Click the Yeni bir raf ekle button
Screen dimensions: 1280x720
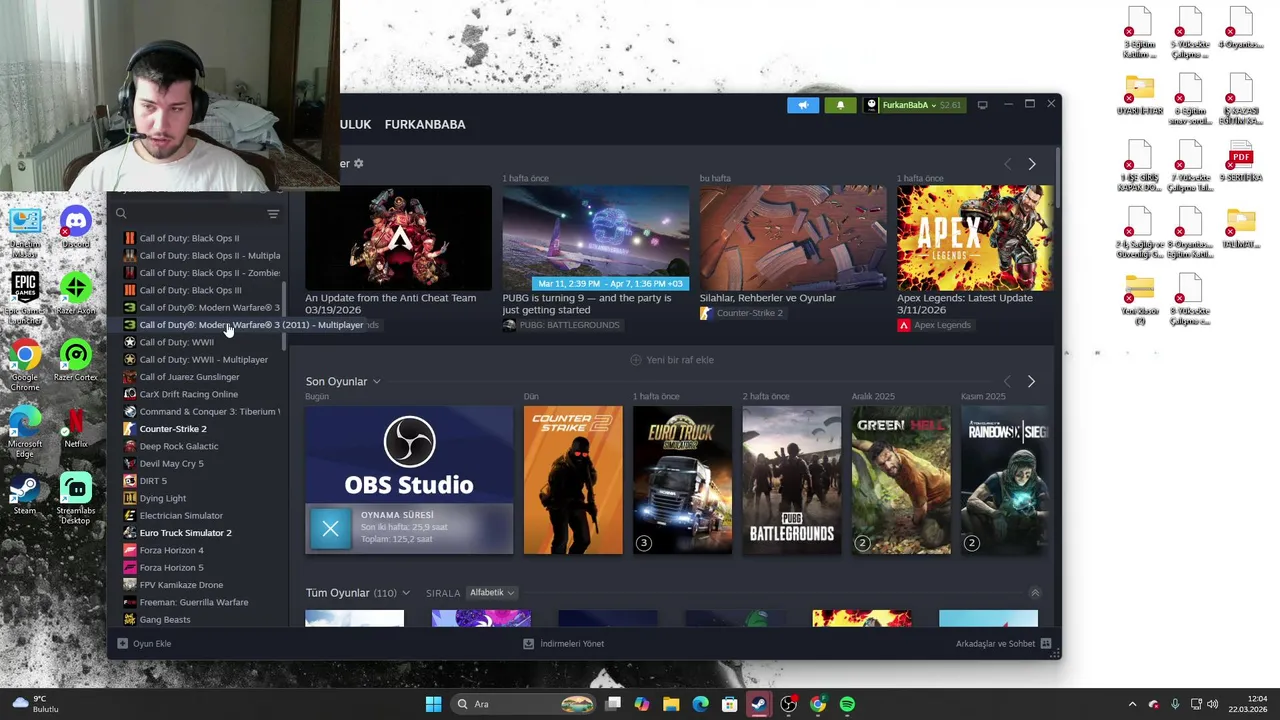[x=672, y=360]
